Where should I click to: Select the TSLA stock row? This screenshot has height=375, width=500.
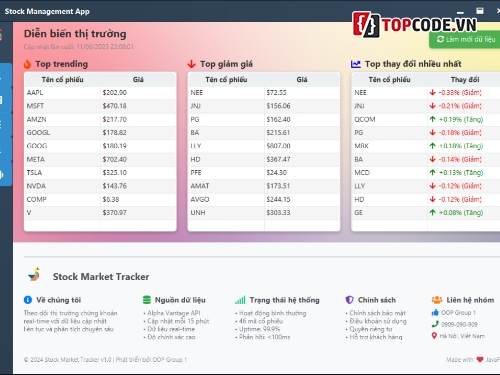coord(100,173)
